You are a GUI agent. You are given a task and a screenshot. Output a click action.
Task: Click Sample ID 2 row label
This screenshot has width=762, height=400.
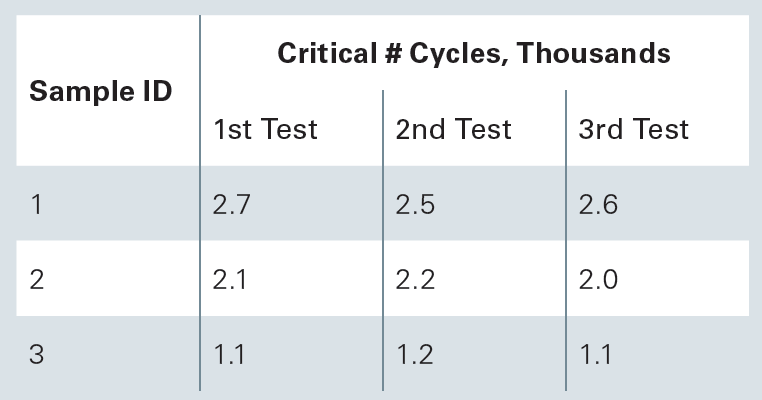[x=37, y=279]
